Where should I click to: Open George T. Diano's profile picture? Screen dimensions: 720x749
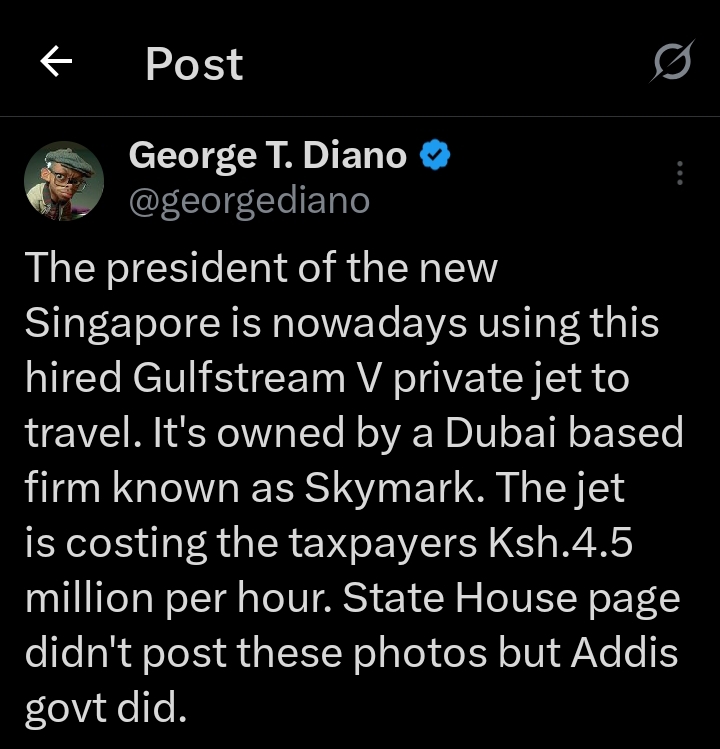[x=64, y=180]
